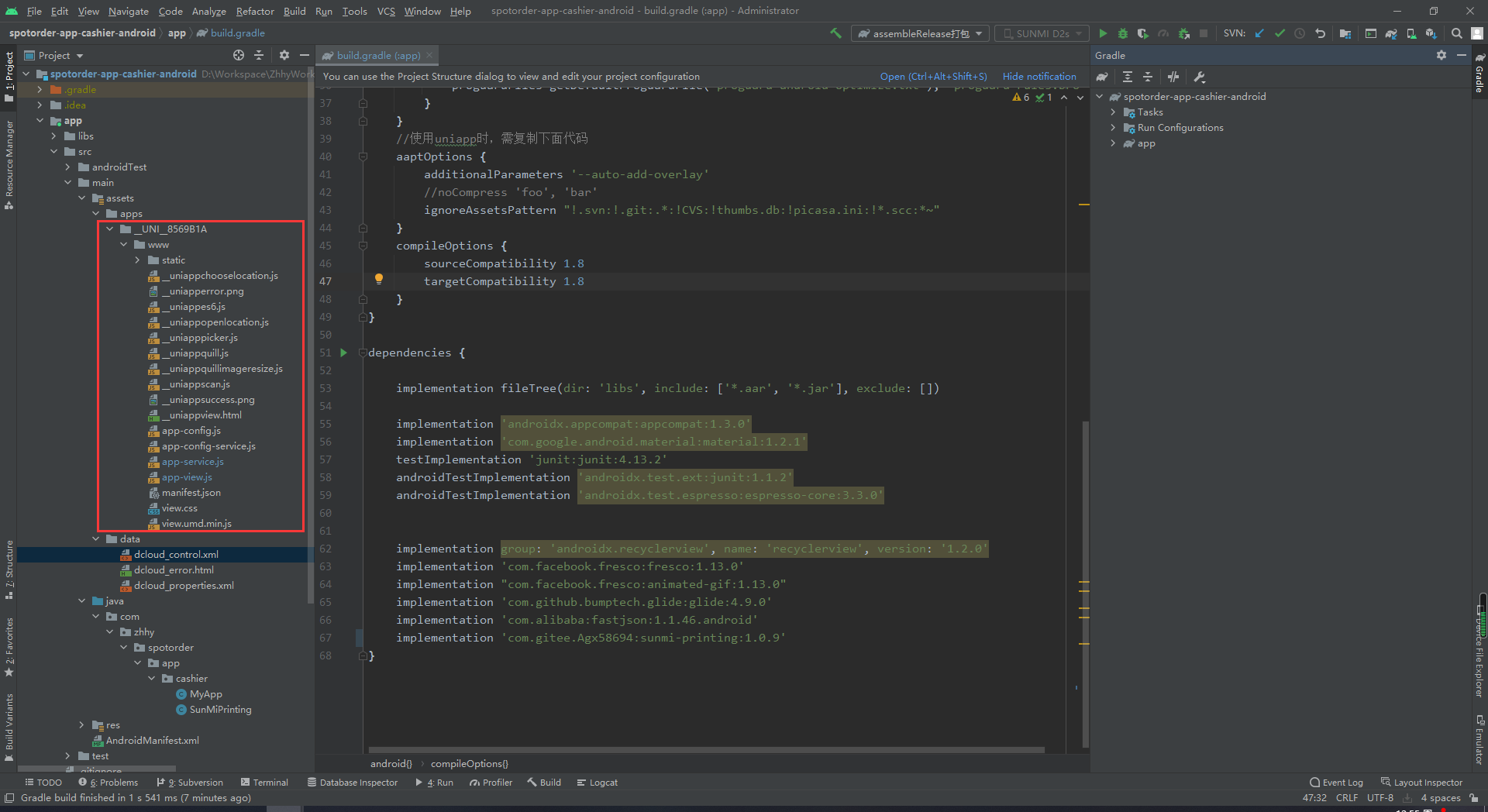The height and width of the screenshot is (812, 1488).
Task: Expand Run Configurations in Gradle panel
Action: [1114, 127]
